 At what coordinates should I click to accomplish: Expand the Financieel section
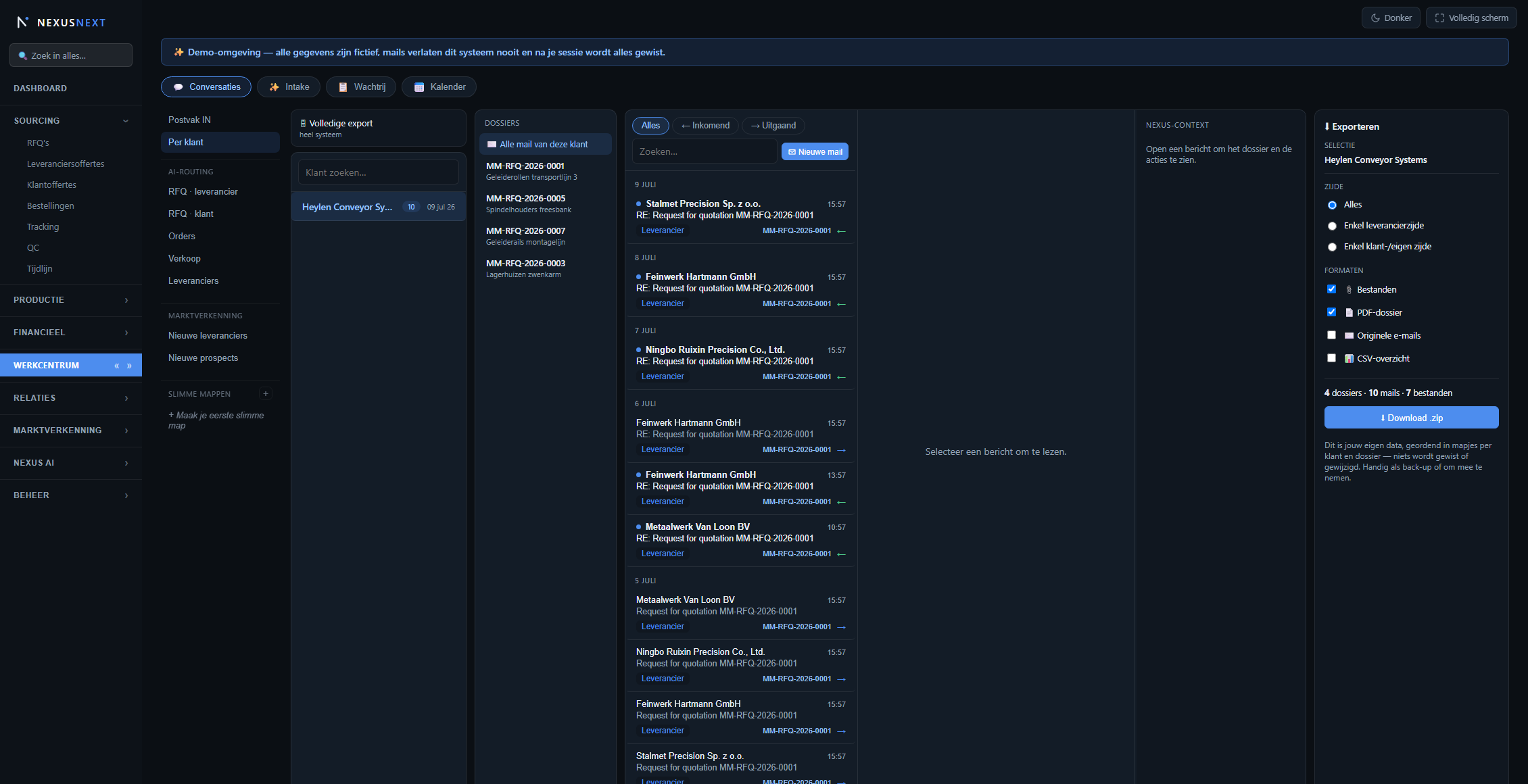(x=71, y=333)
